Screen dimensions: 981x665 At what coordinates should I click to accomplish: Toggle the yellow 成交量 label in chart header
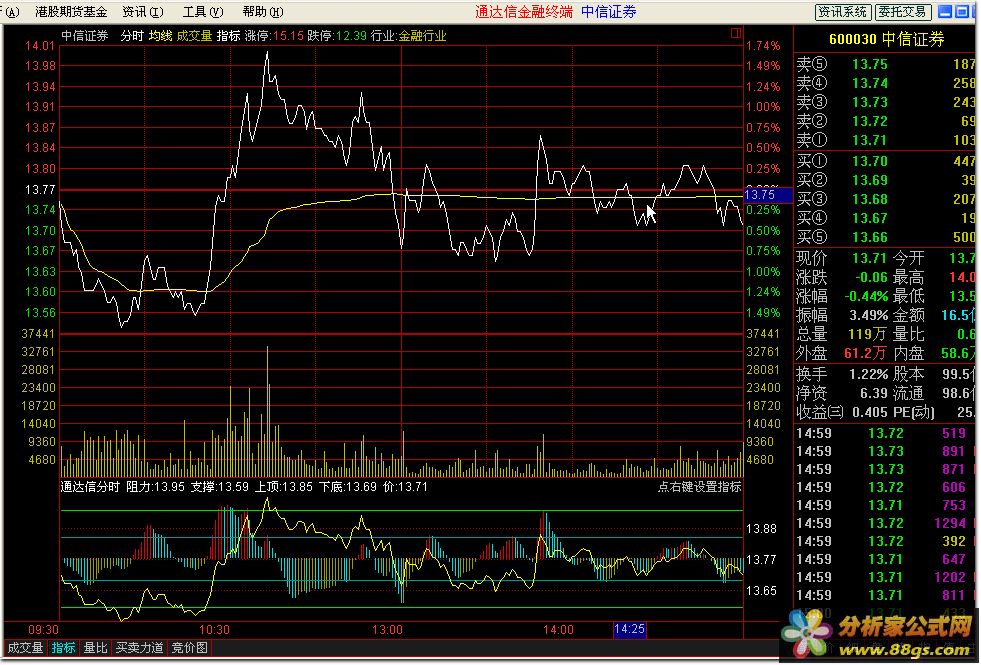coord(195,36)
